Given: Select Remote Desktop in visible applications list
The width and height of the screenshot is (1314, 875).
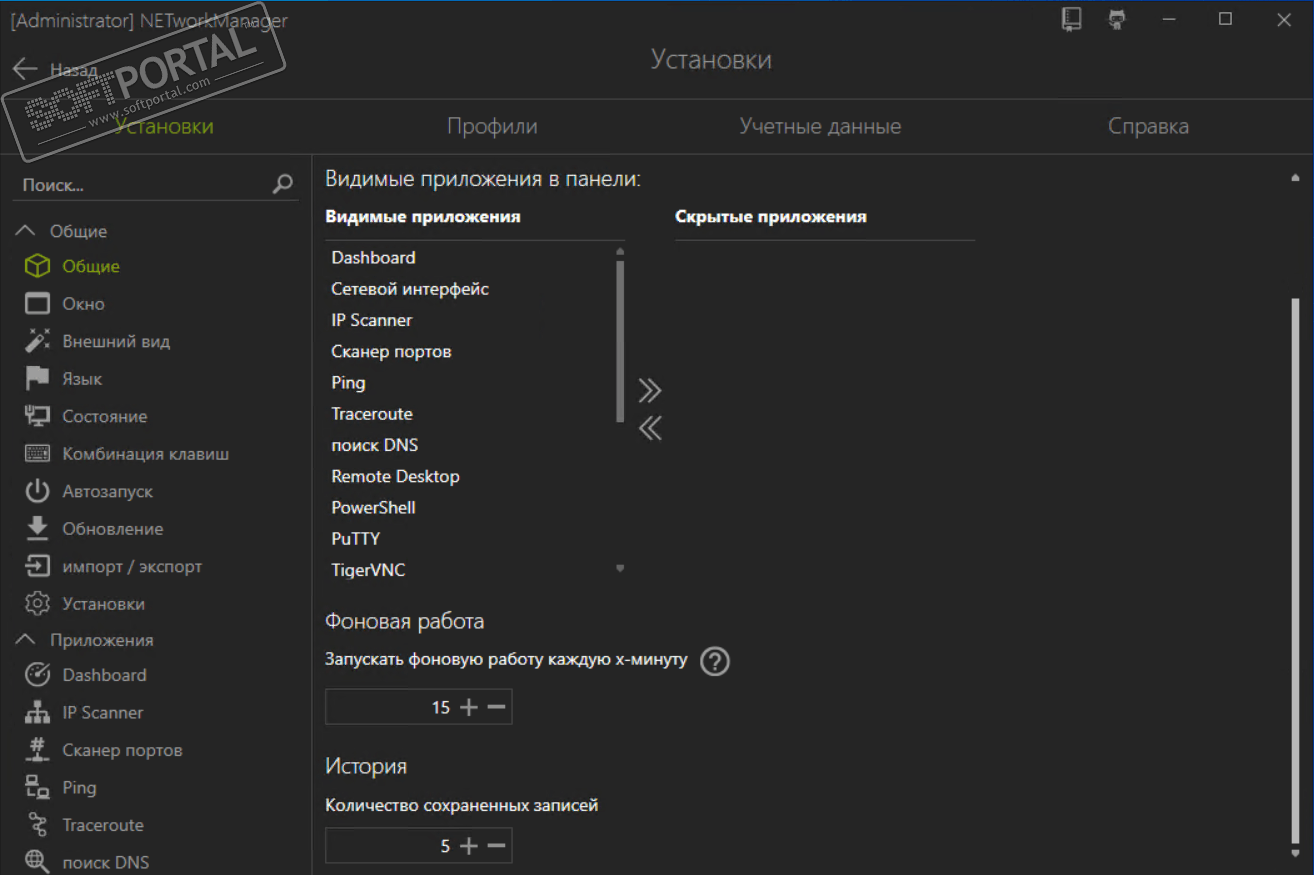Looking at the screenshot, I should tap(395, 476).
